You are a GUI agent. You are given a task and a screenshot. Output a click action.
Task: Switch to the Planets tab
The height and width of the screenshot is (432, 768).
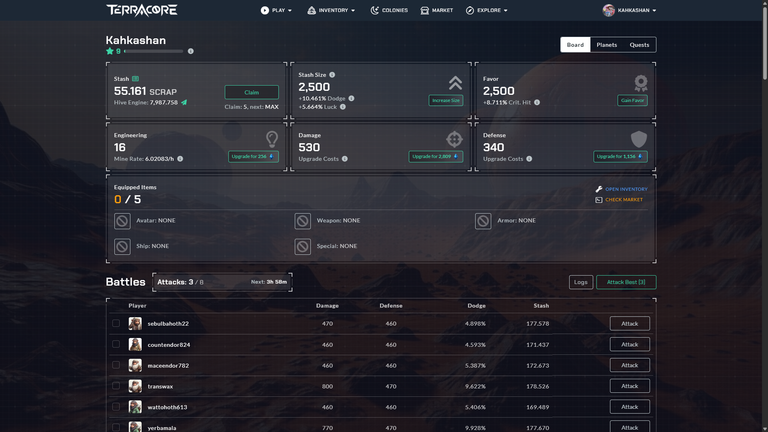606,45
